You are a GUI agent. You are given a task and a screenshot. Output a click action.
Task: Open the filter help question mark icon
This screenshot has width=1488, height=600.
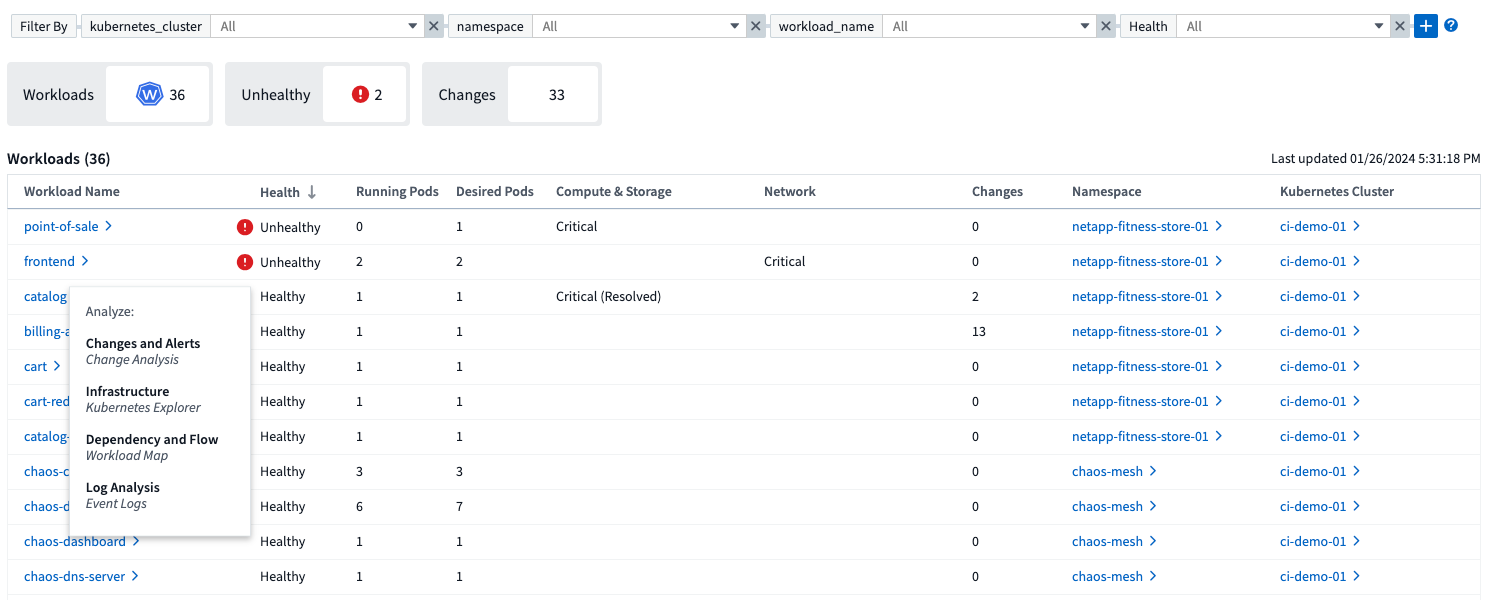point(1451,26)
